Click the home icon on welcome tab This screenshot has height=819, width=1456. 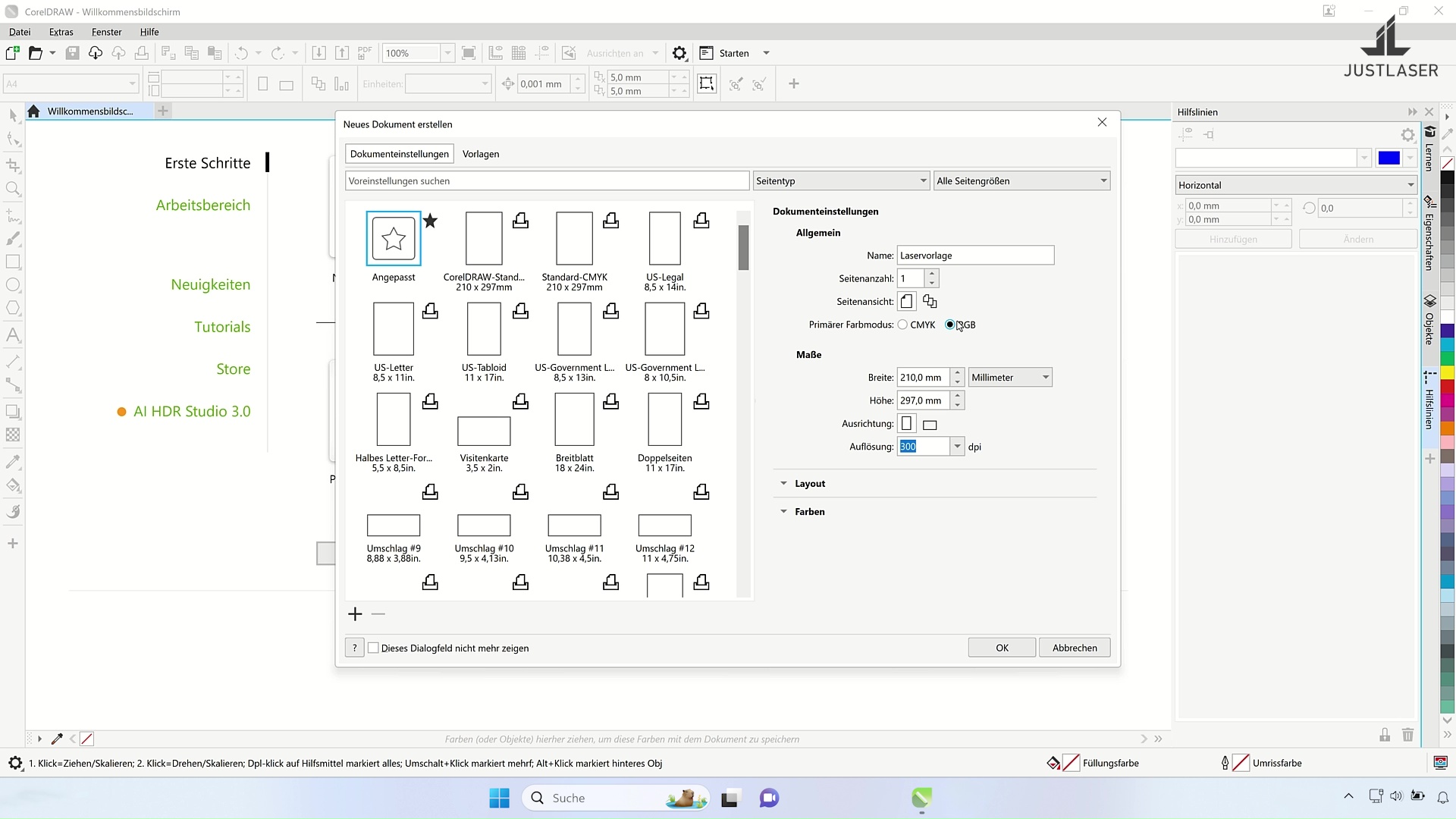33,111
